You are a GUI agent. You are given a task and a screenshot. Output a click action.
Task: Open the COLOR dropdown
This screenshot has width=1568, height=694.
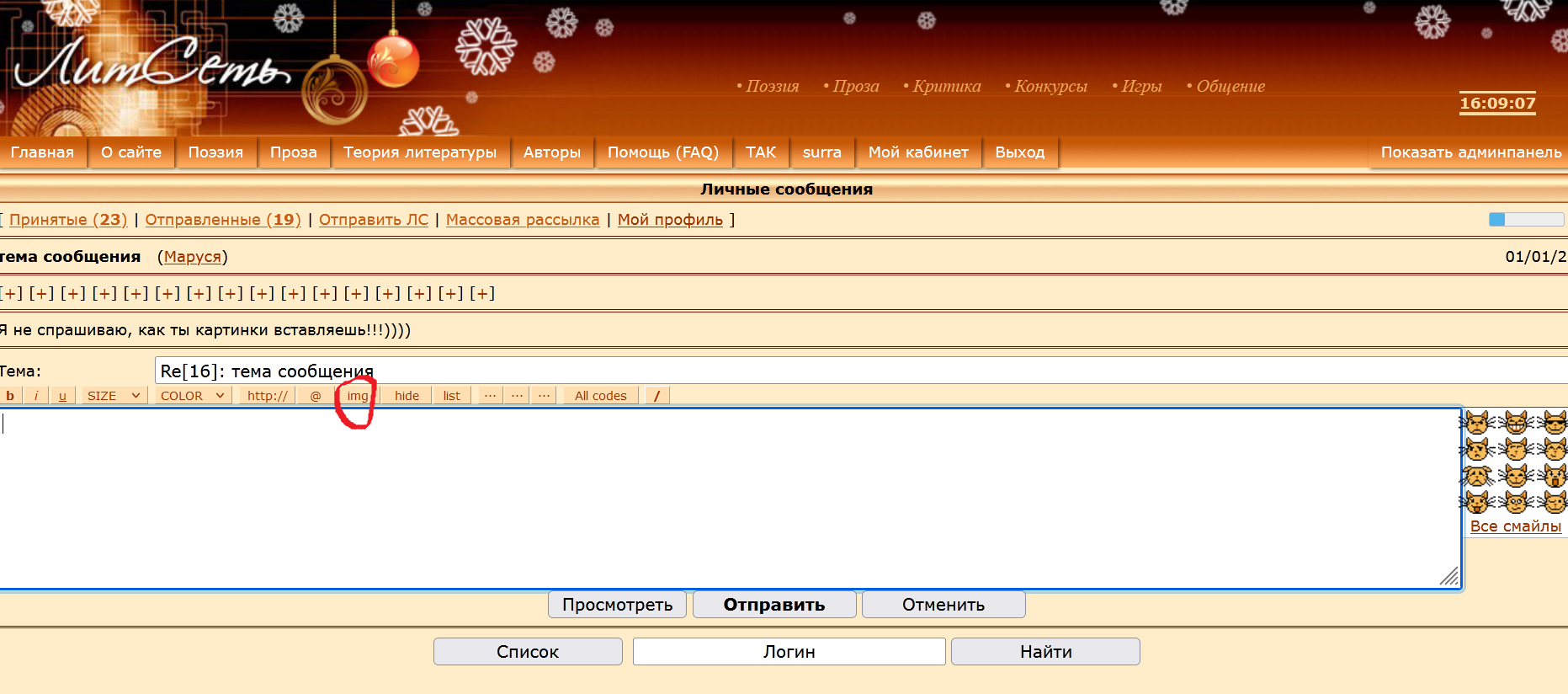192,396
